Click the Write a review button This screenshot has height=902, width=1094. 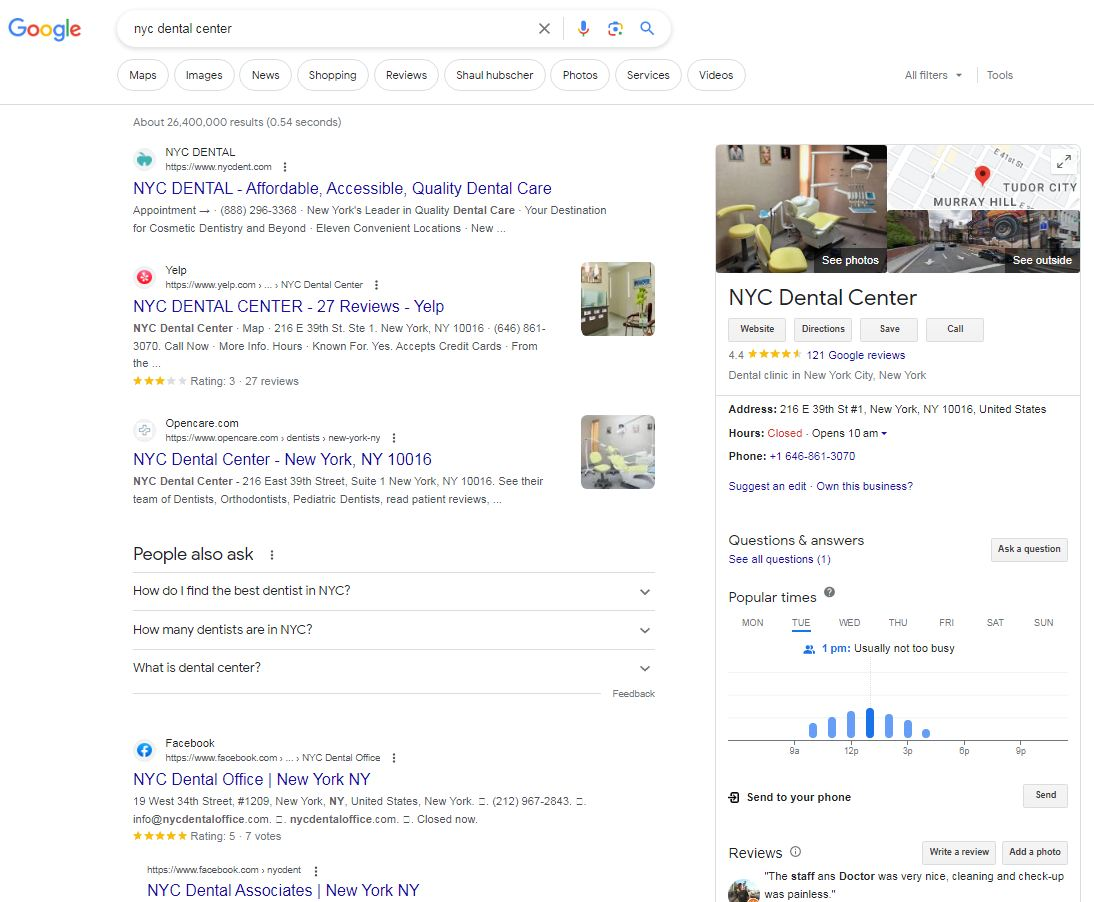pyautogui.click(x=959, y=852)
